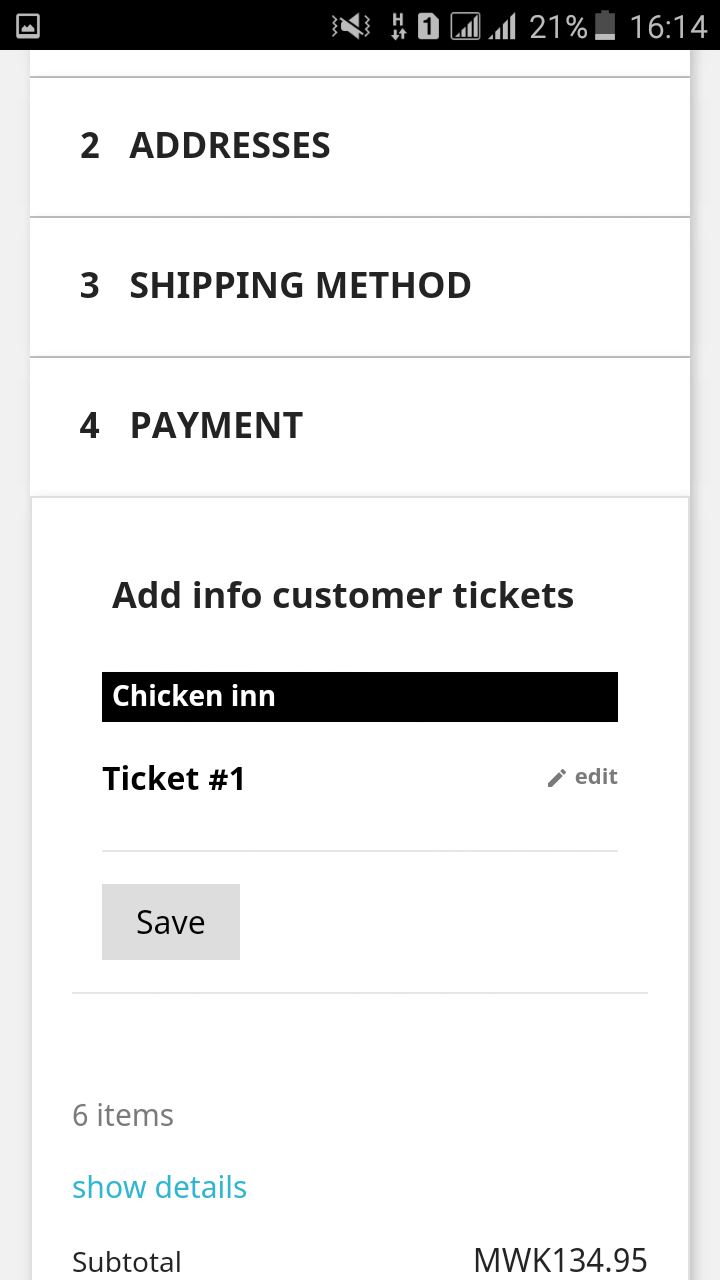720x1280 pixels.
Task: Tap the Ticket #1 row label
Action: coord(174,778)
